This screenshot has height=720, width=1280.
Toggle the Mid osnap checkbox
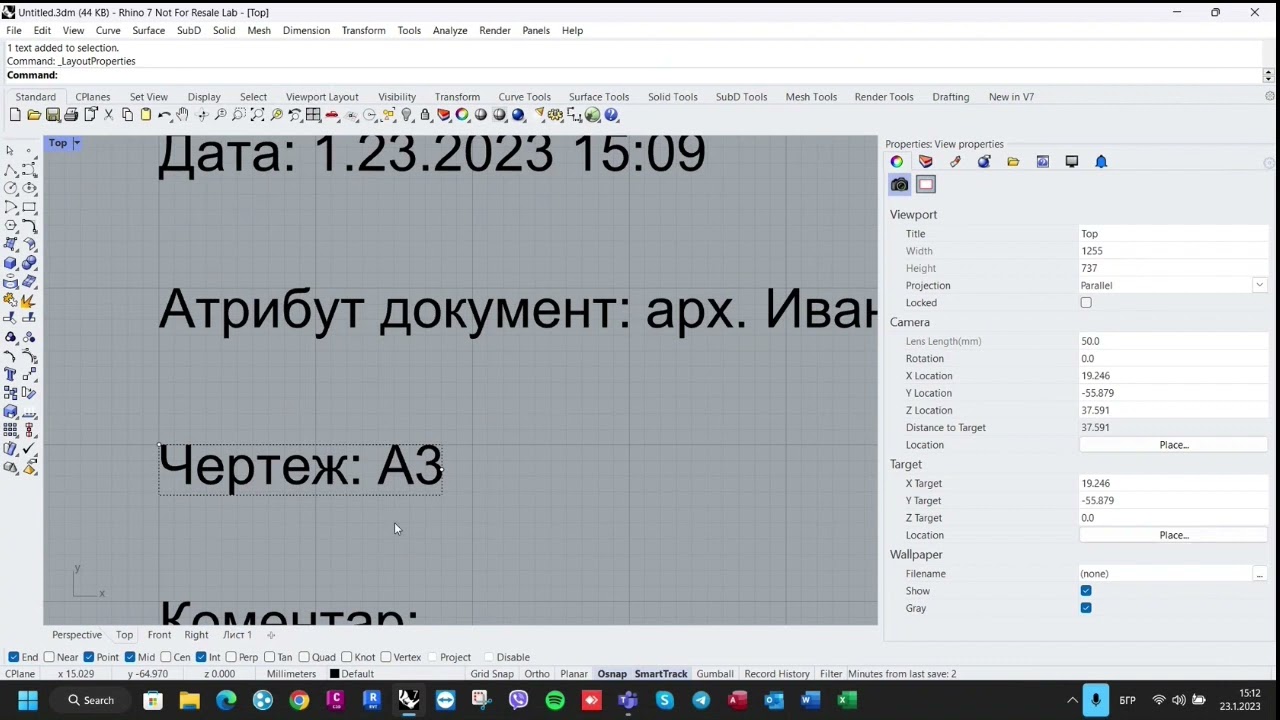click(130, 657)
